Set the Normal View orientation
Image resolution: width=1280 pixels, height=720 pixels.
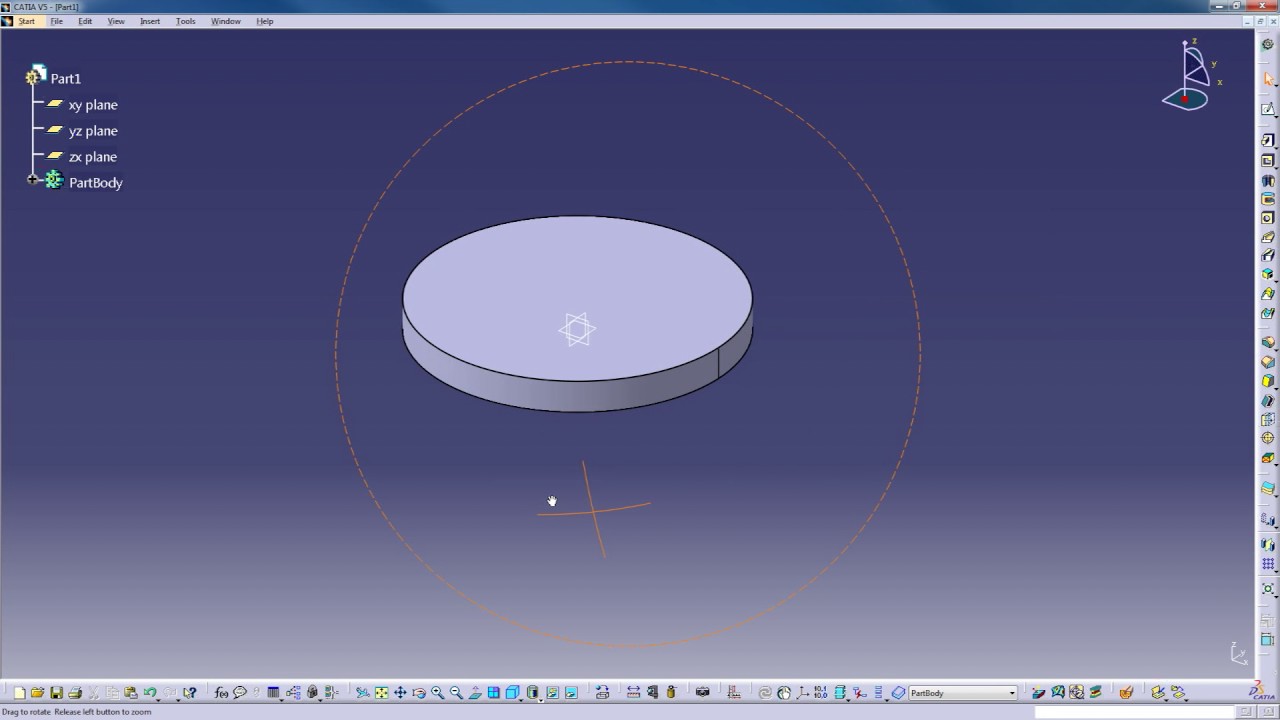coord(475,692)
